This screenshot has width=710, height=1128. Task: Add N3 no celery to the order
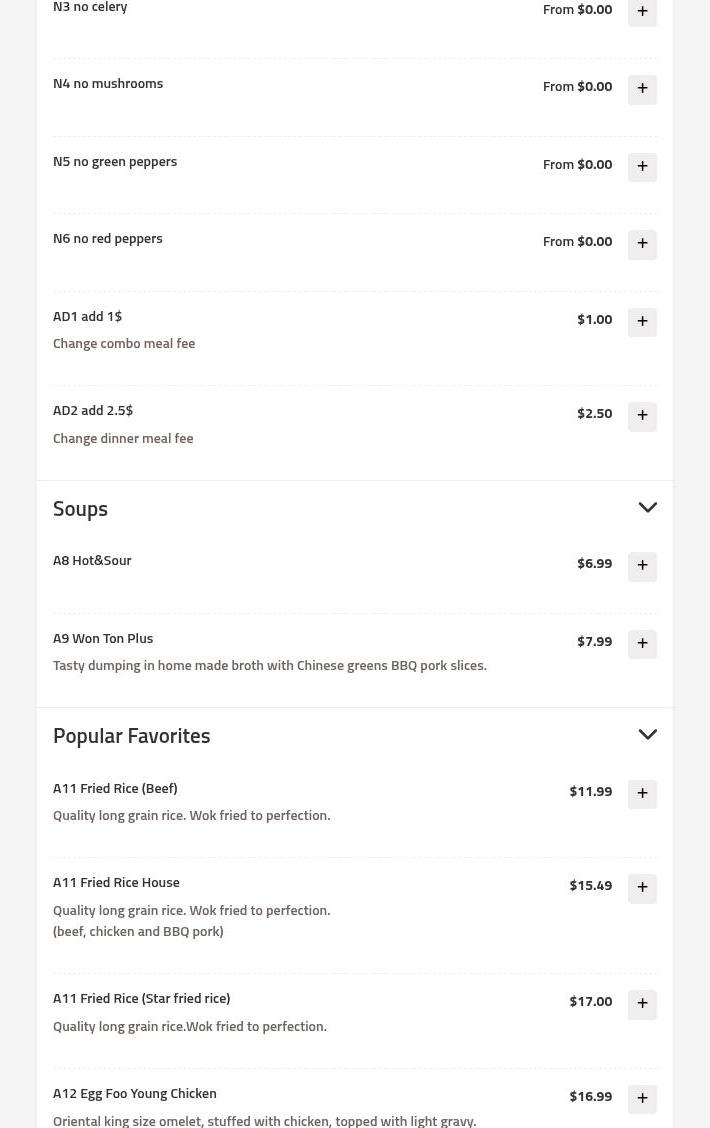[x=642, y=12]
